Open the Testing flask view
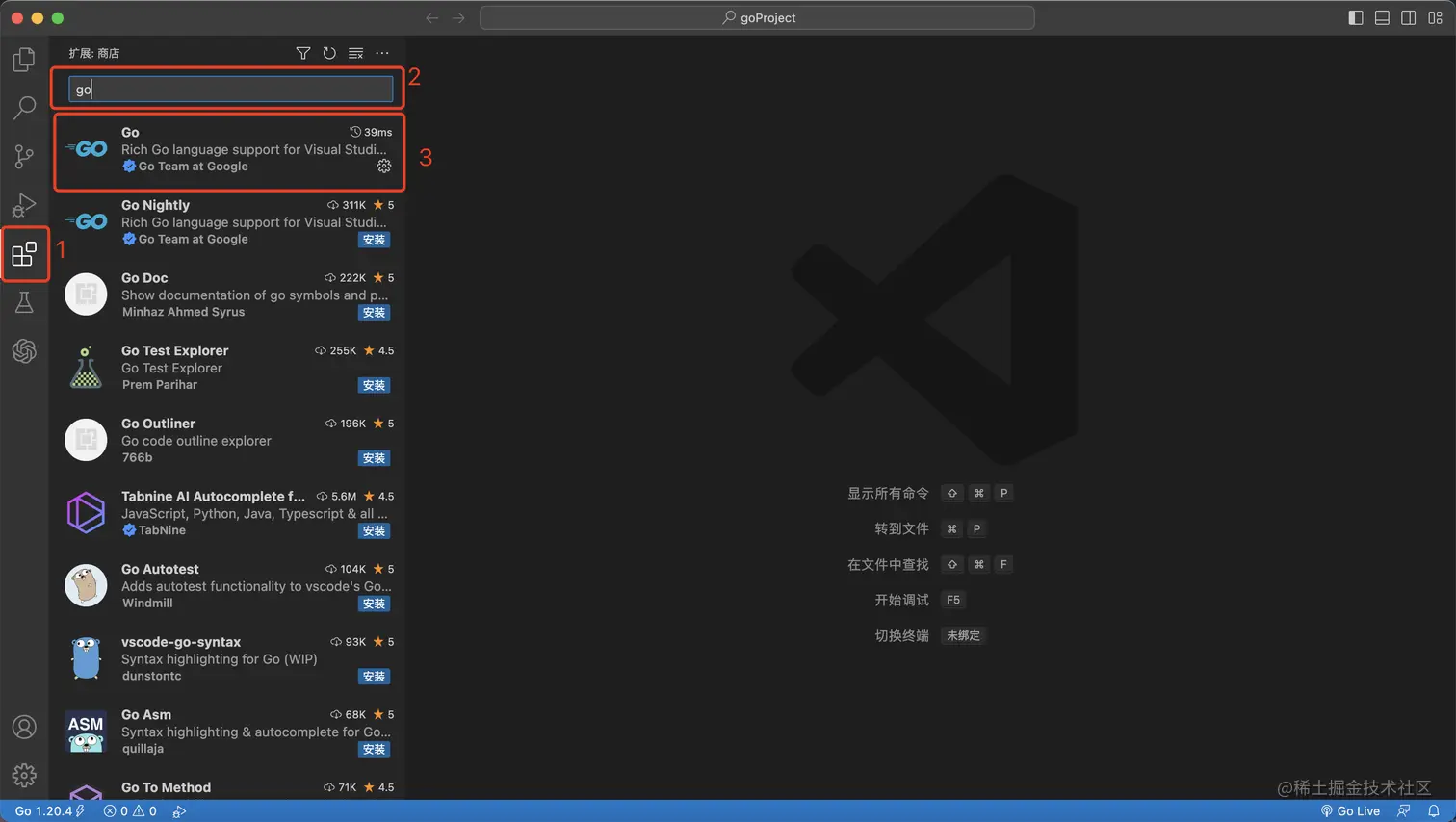1456x822 pixels. tap(24, 302)
